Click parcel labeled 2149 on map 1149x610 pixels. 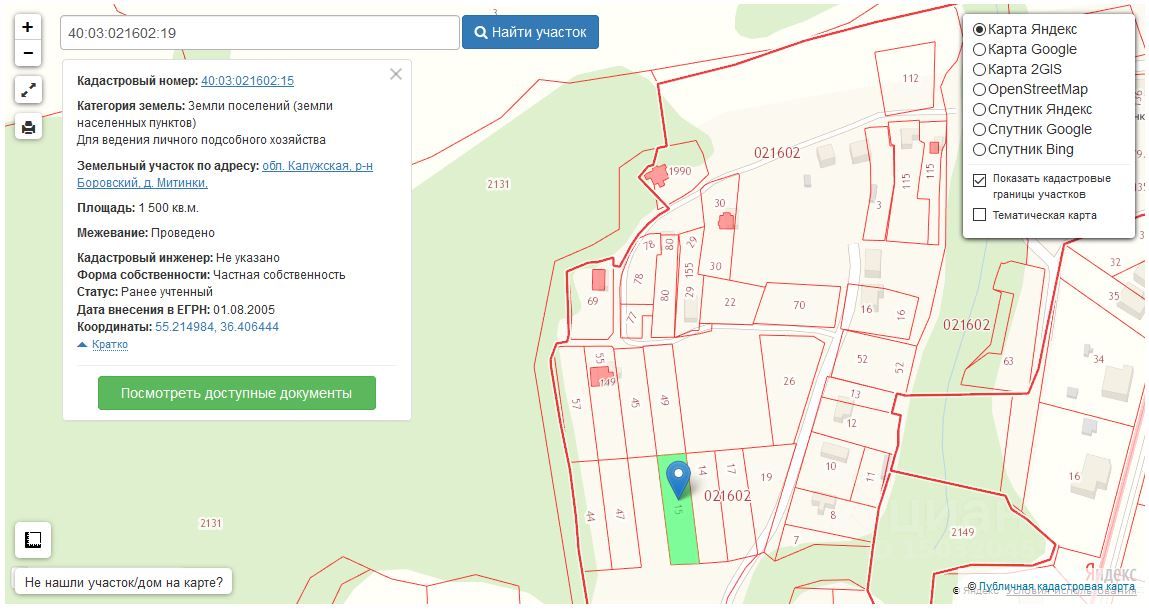963,532
